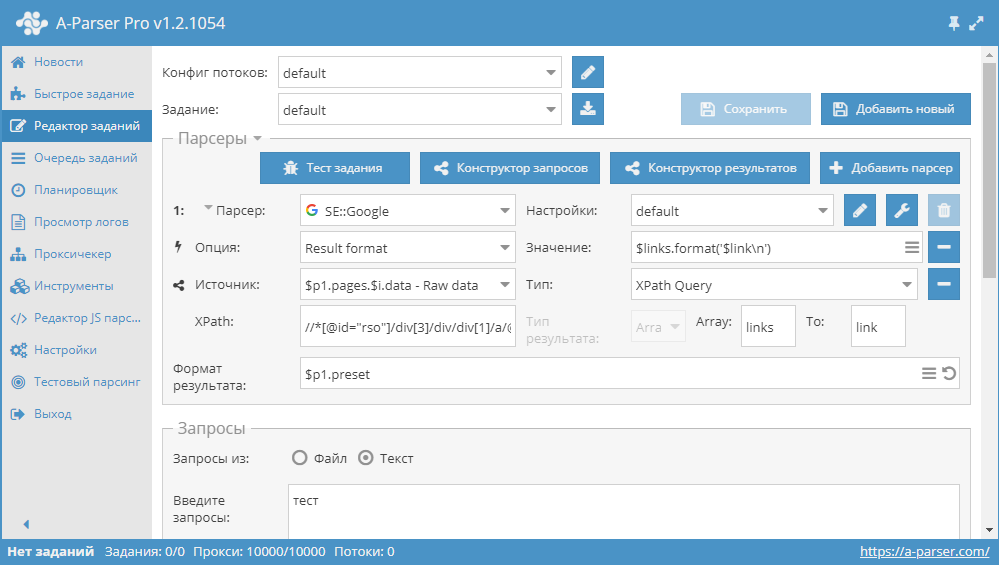The height and width of the screenshot is (565, 999).
Task: Click the Array field containing links
Action: click(768, 326)
